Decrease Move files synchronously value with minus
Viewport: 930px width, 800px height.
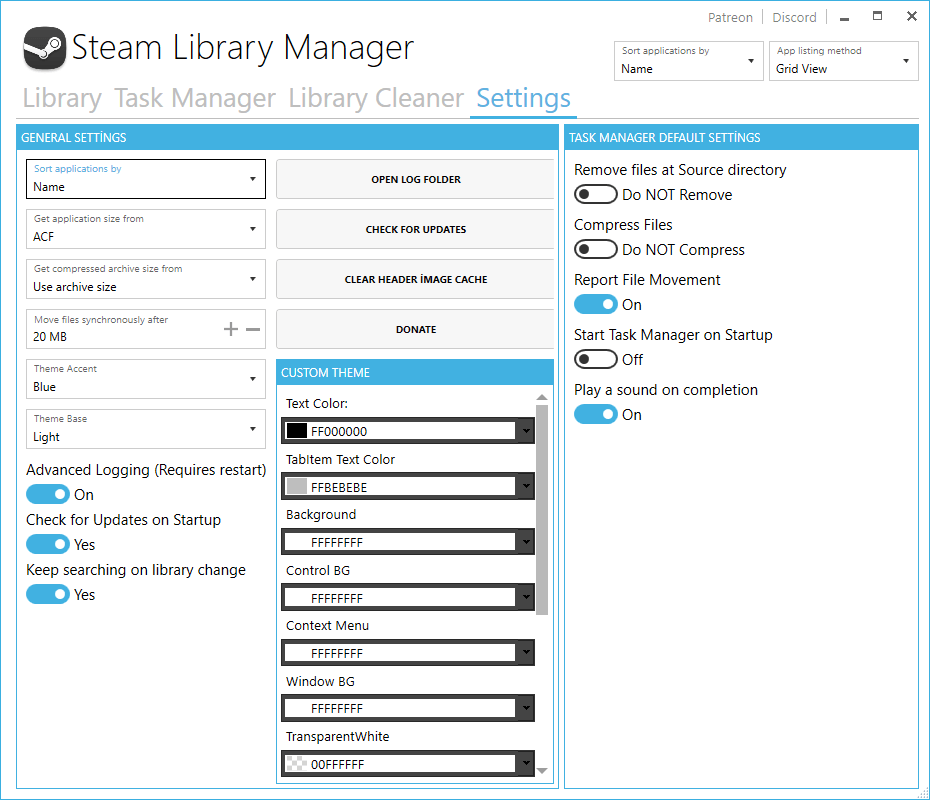(x=253, y=329)
